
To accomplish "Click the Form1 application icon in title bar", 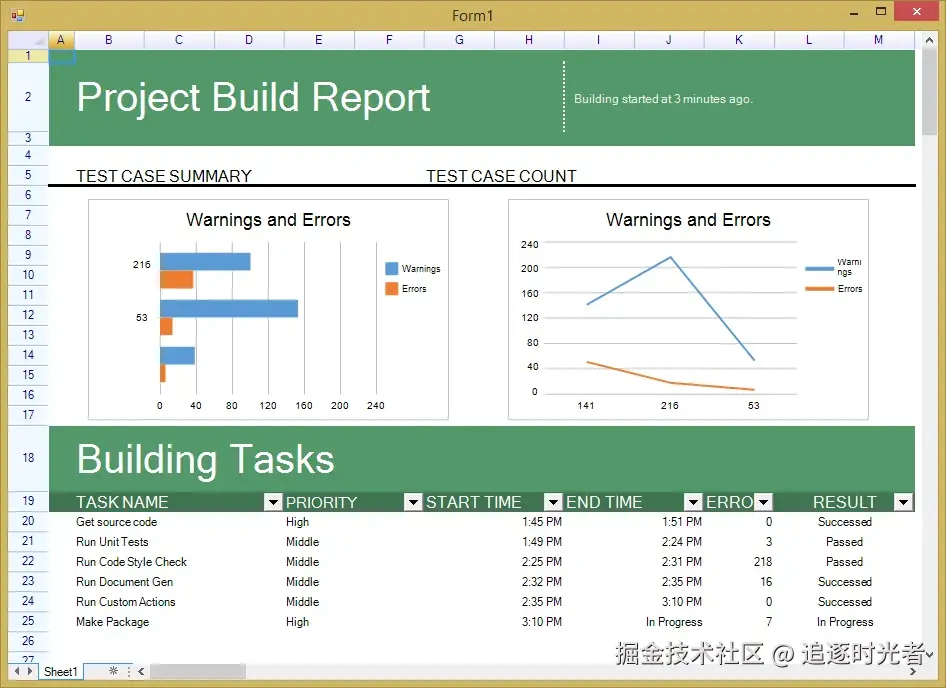I will 17,15.
